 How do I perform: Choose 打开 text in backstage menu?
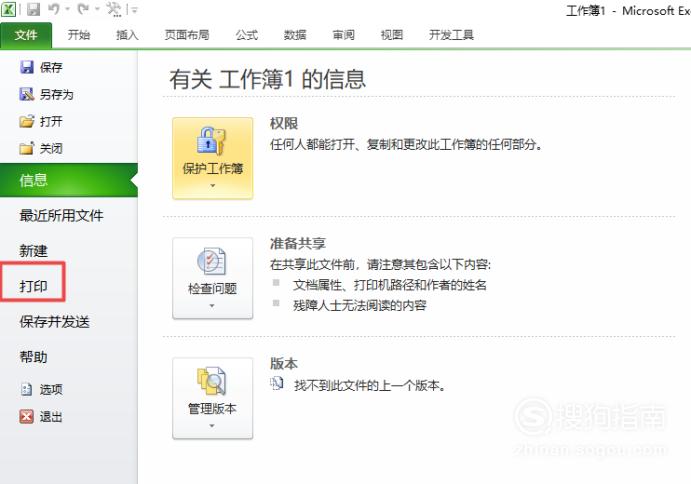(x=51, y=121)
